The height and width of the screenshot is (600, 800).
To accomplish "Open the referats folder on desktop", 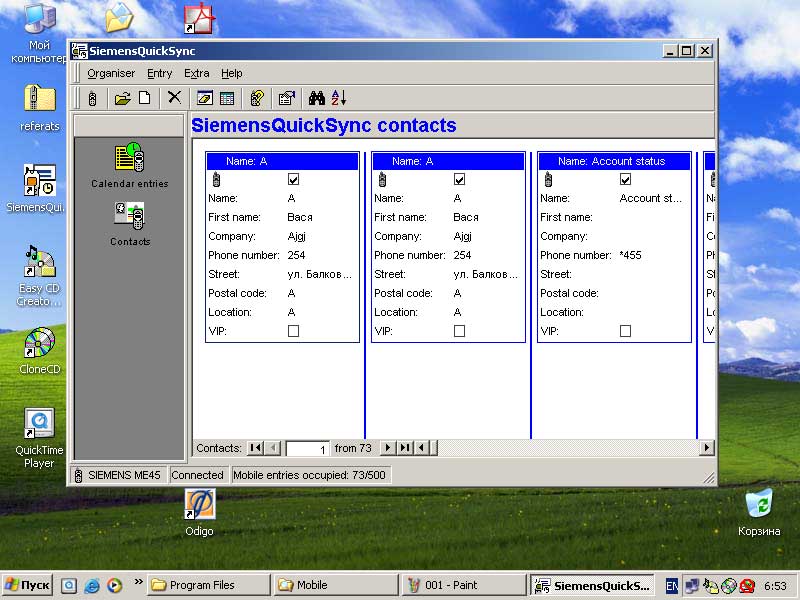I will coord(39,108).
